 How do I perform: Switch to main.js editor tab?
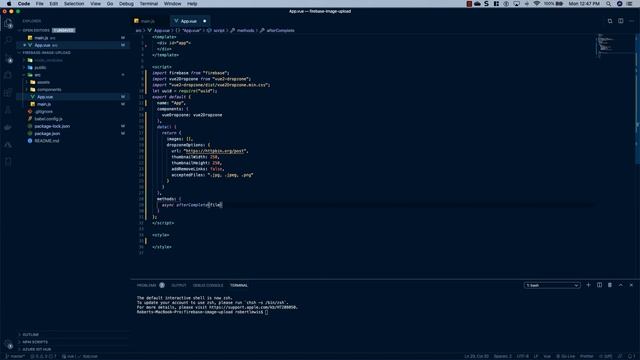pyautogui.click(x=147, y=21)
